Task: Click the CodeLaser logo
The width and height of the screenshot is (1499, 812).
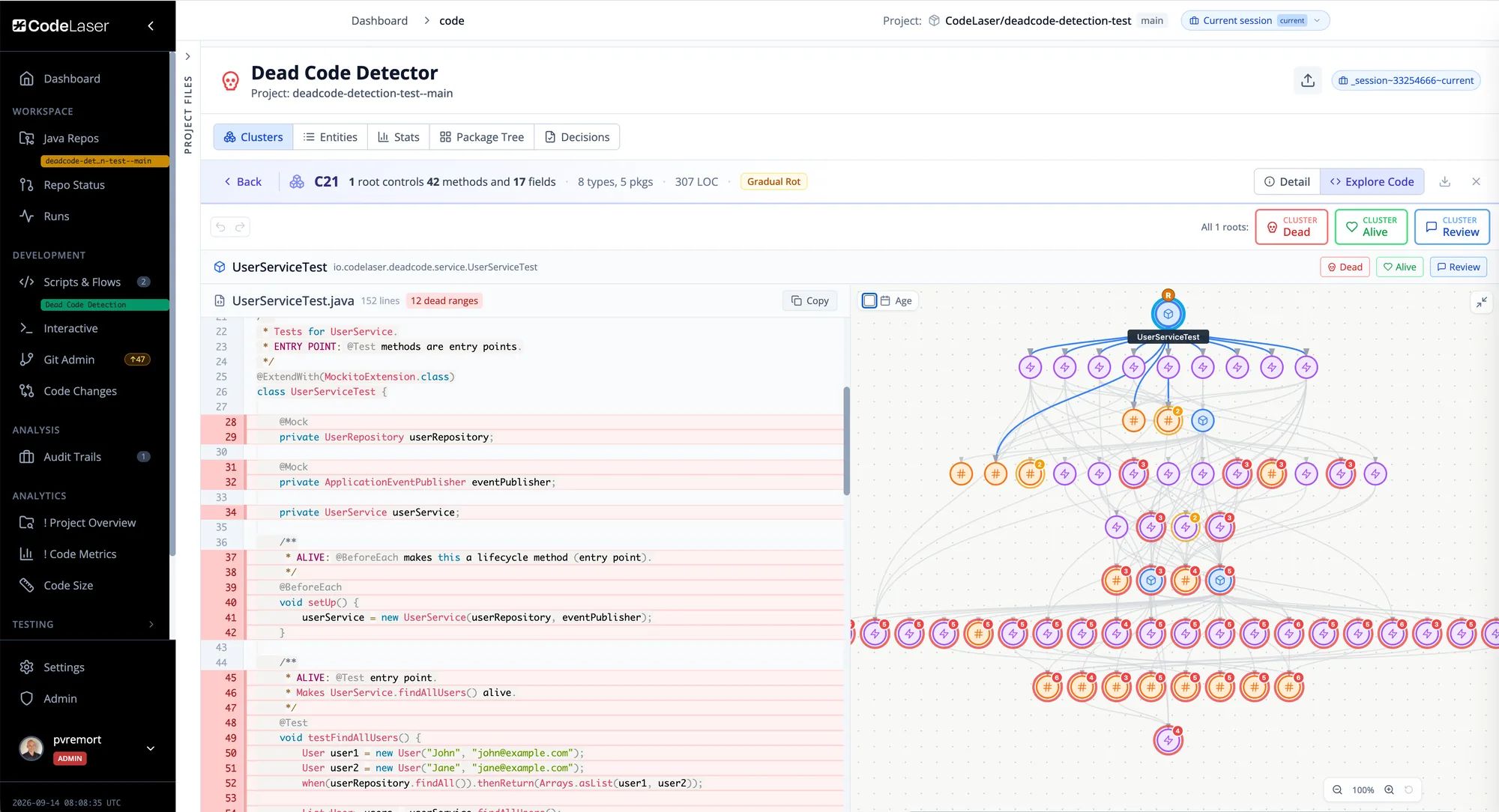Action: pyautogui.click(x=61, y=26)
